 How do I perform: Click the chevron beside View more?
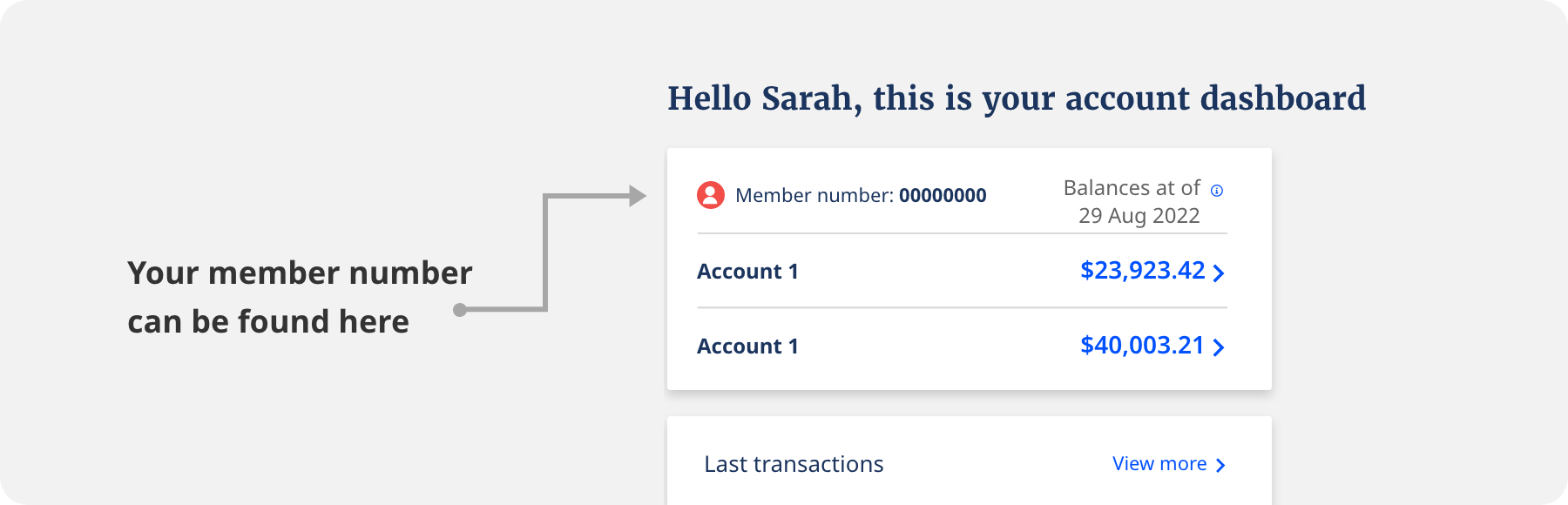(1220, 465)
